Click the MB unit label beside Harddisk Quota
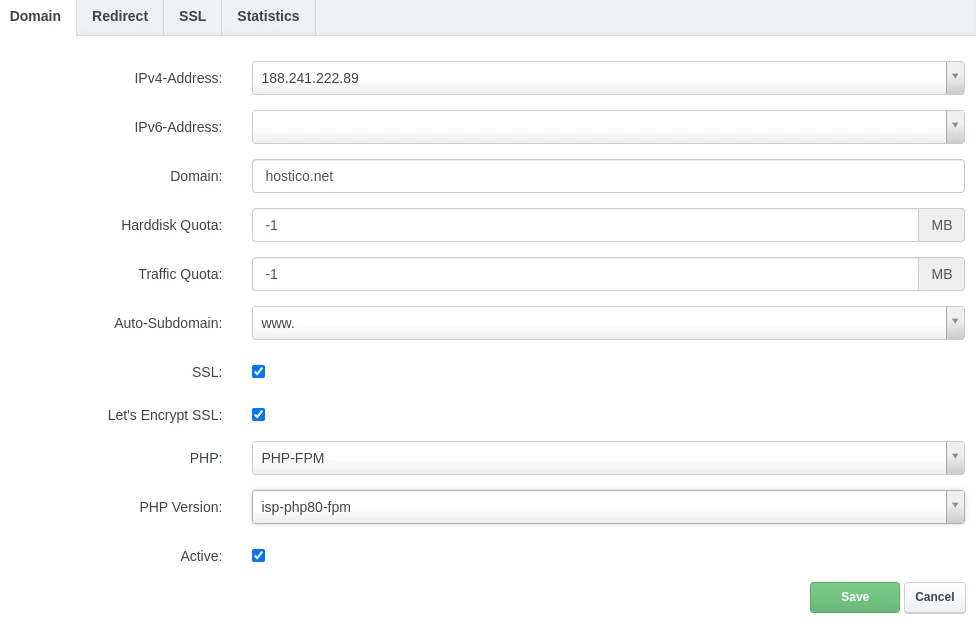 click(941, 225)
